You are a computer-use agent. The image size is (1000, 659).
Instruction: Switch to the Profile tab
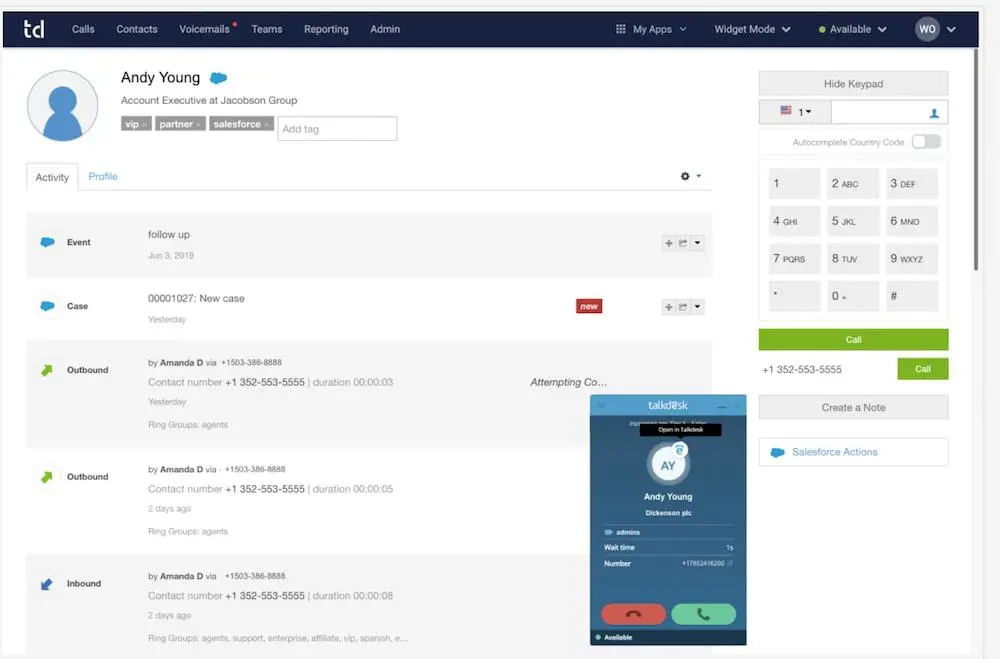point(103,176)
